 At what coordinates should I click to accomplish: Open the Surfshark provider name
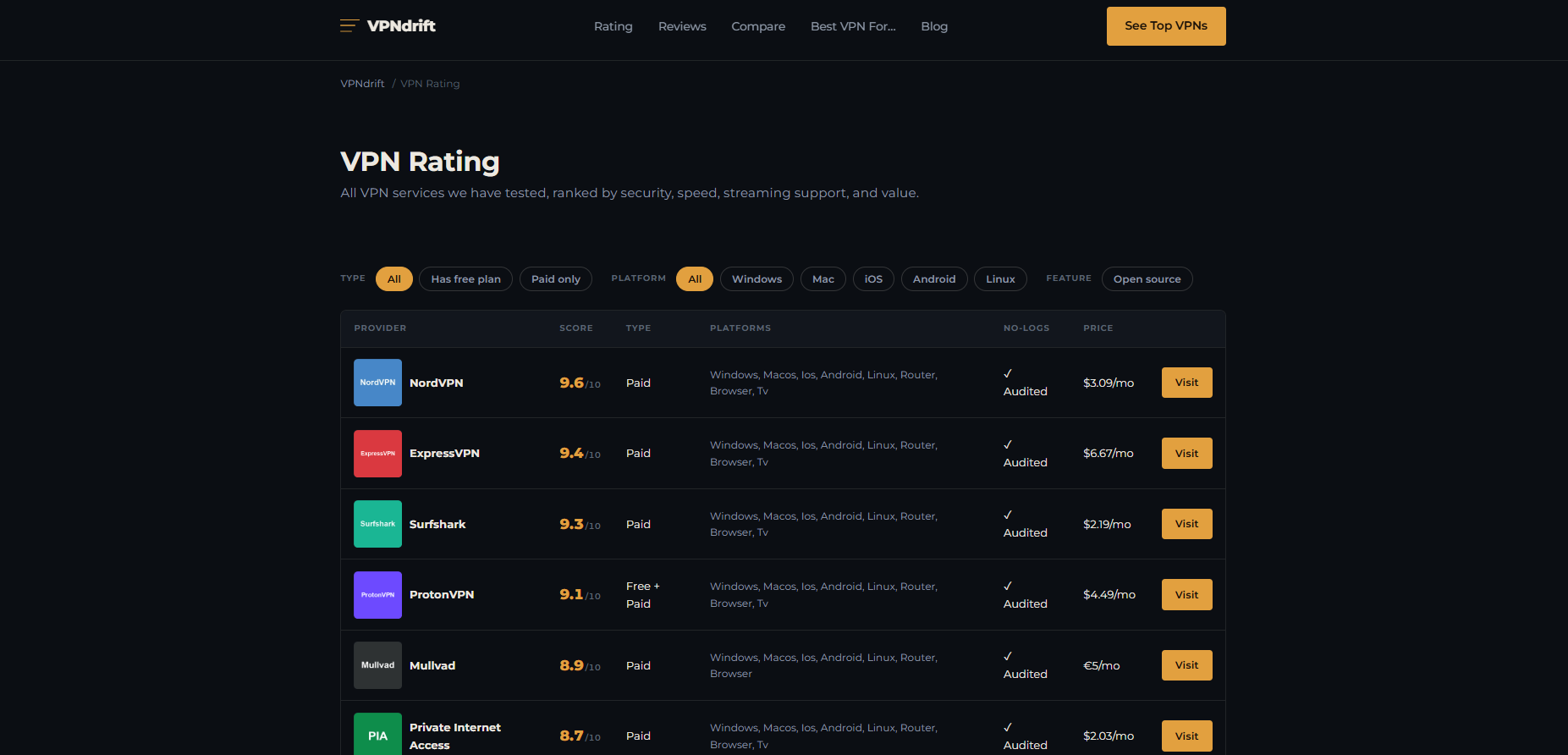[437, 525]
